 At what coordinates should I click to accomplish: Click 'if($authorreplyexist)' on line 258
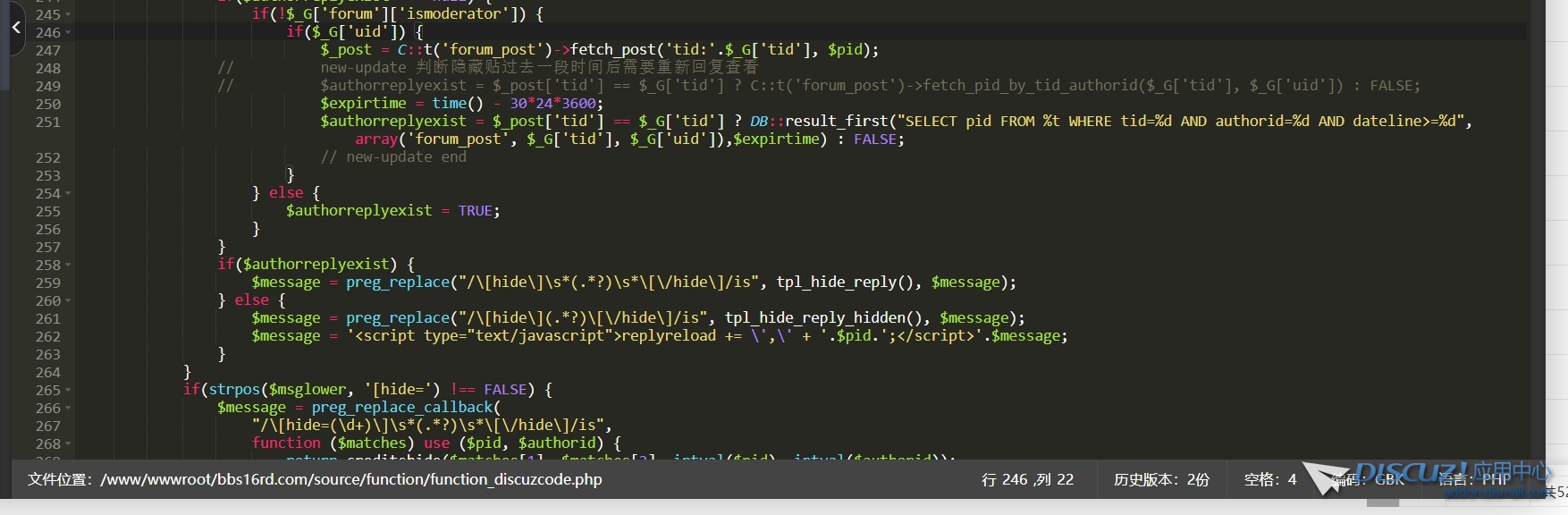(x=307, y=265)
